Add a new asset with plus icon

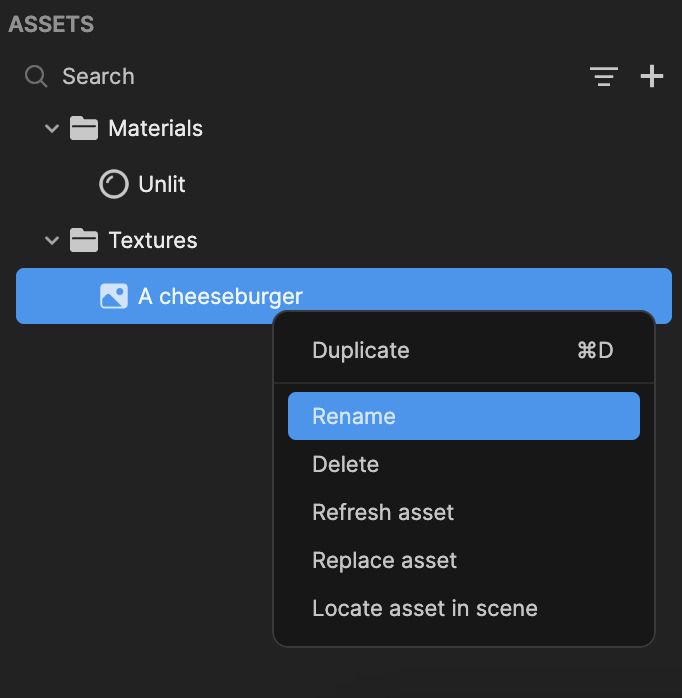coord(652,76)
